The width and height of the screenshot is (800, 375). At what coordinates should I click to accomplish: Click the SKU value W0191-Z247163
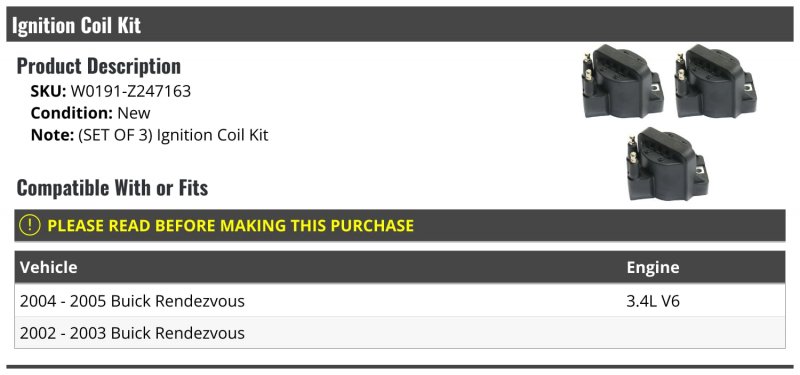pos(131,91)
